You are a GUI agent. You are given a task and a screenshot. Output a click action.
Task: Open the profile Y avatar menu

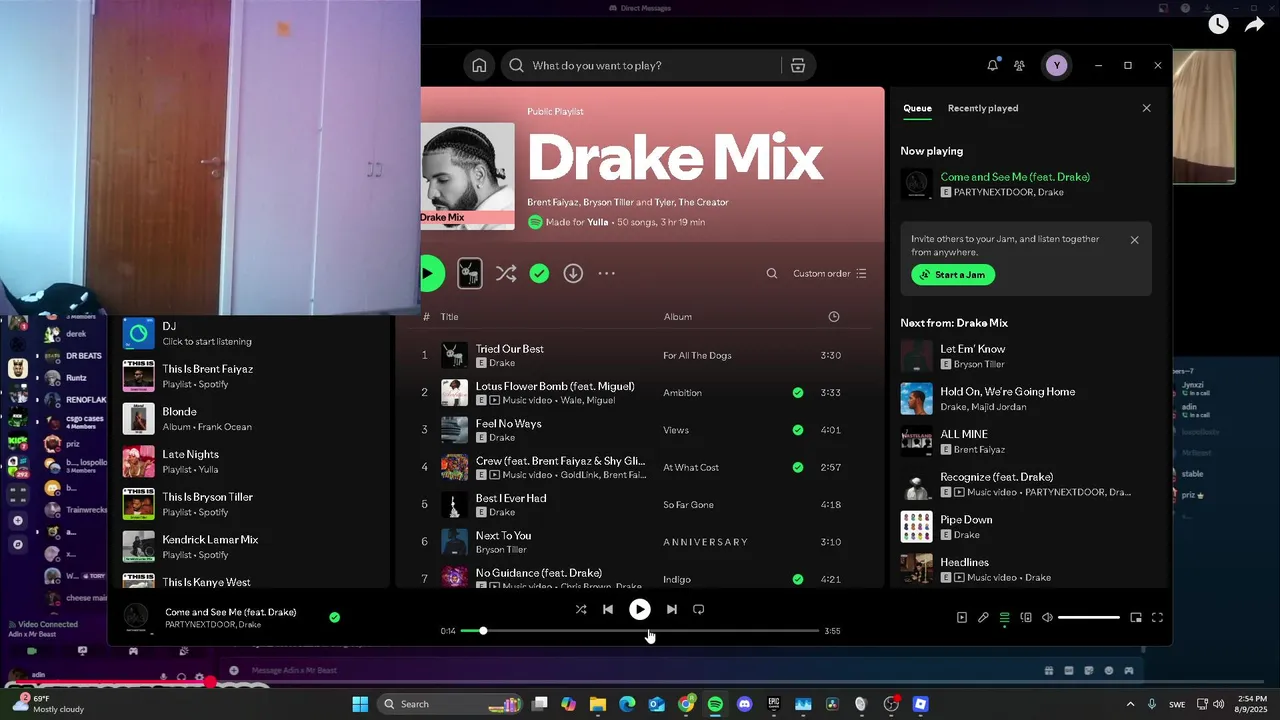pos(1056,65)
